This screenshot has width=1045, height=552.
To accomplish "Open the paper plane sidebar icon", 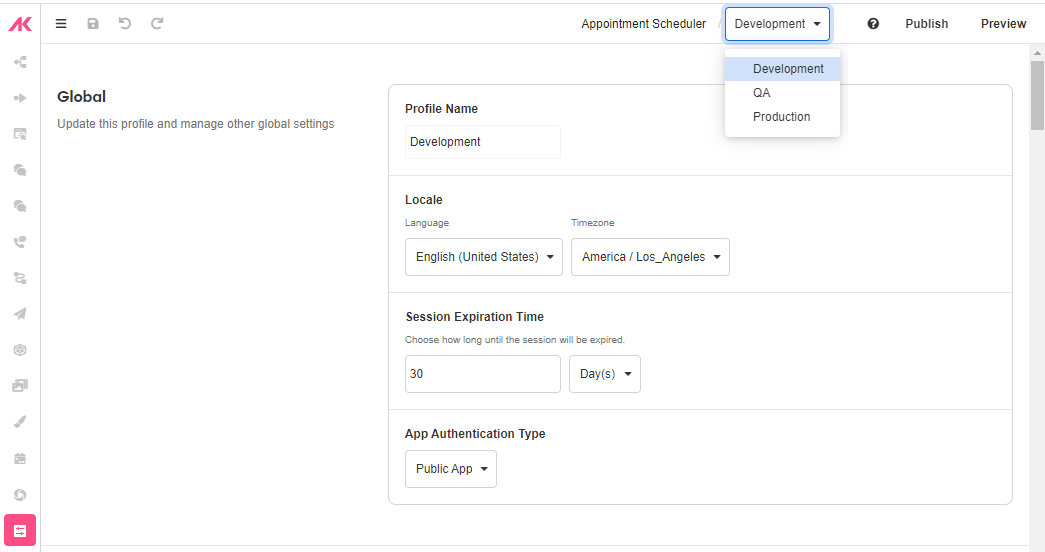I will coord(20,314).
